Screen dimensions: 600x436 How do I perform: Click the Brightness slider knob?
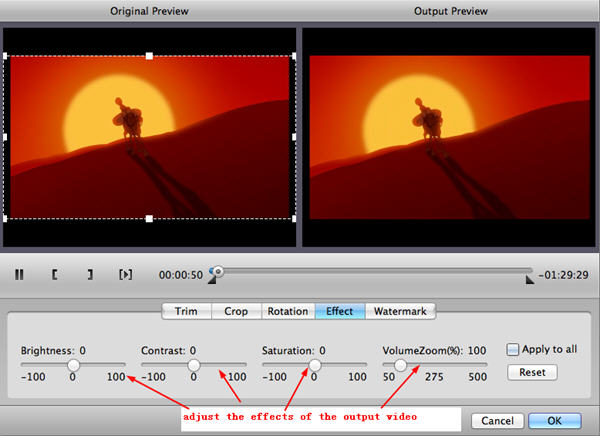[73, 365]
